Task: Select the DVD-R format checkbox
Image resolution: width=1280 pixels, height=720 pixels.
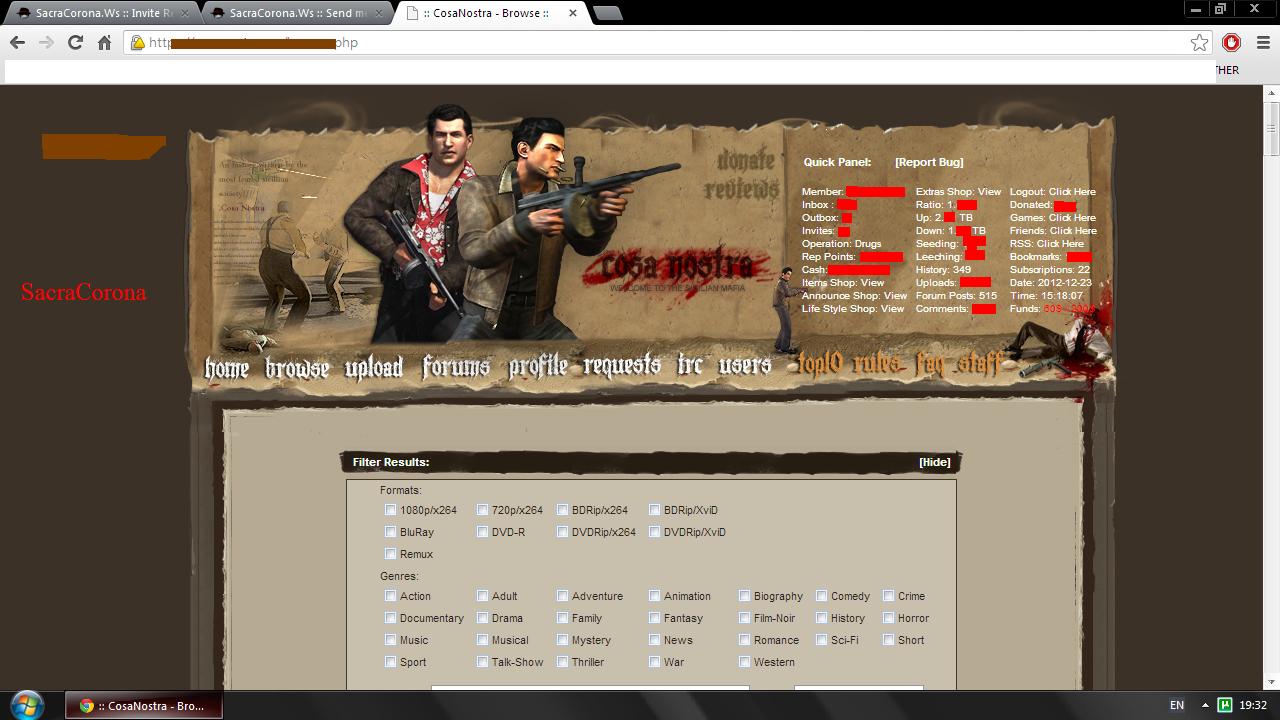Action: click(483, 532)
